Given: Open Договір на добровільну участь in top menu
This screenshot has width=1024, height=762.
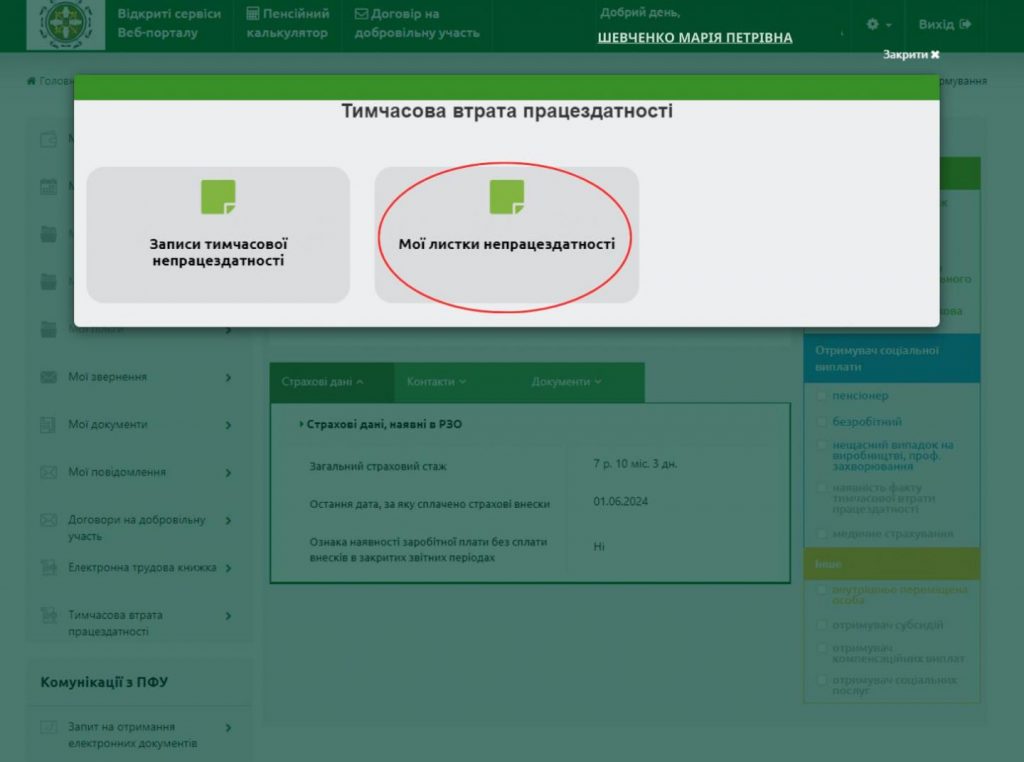Looking at the screenshot, I should pyautogui.click(x=418, y=24).
